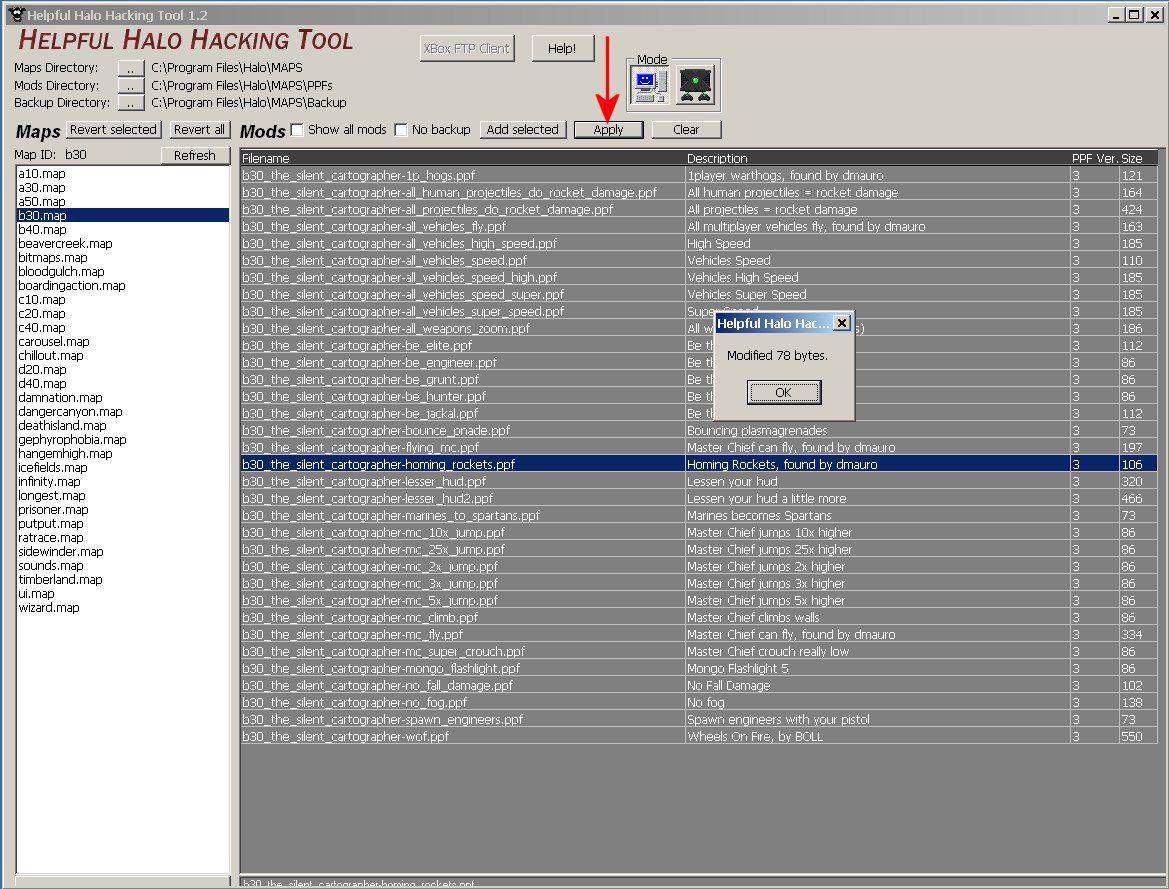
Task: Enable the No backup checkbox
Action: [401, 130]
